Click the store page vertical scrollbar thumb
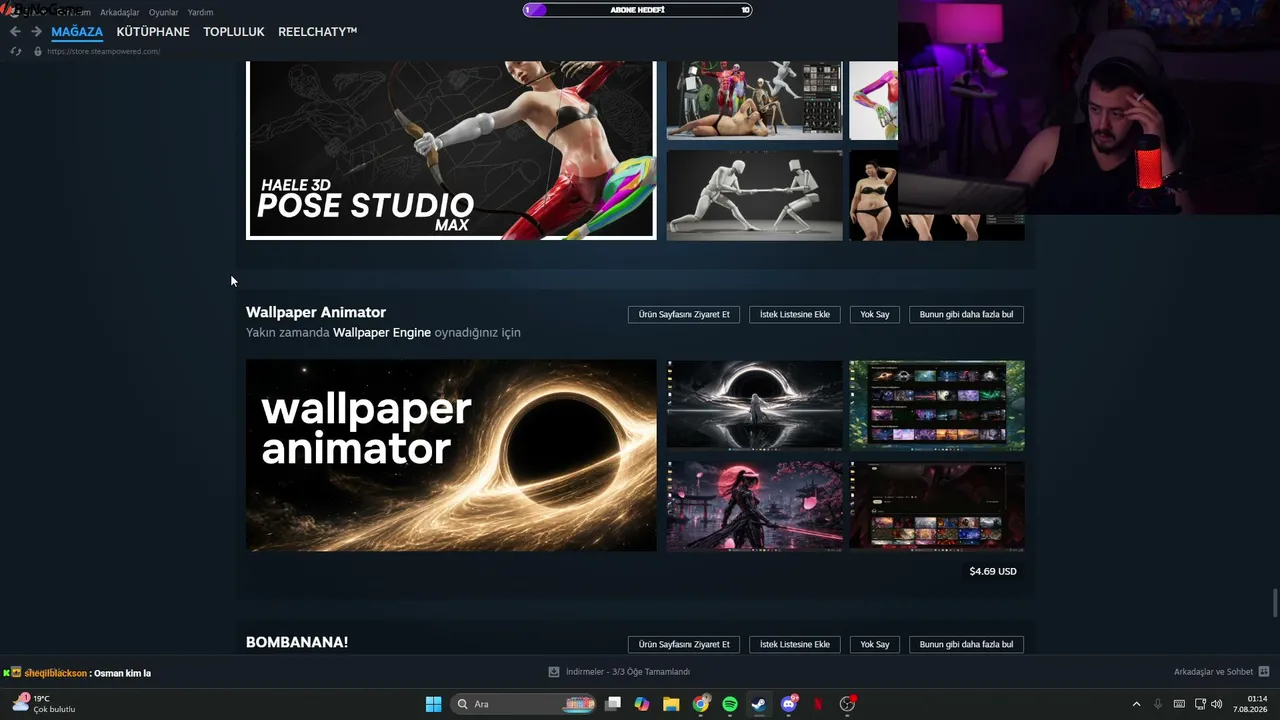 [x=1274, y=604]
